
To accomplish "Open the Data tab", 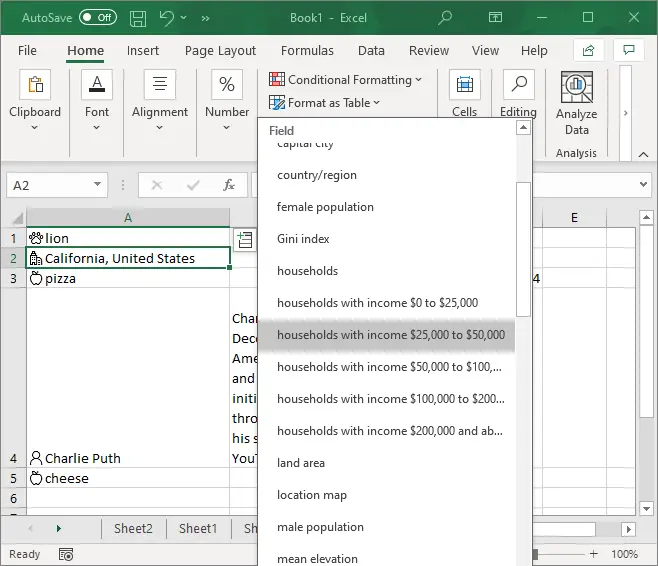I will [371, 50].
